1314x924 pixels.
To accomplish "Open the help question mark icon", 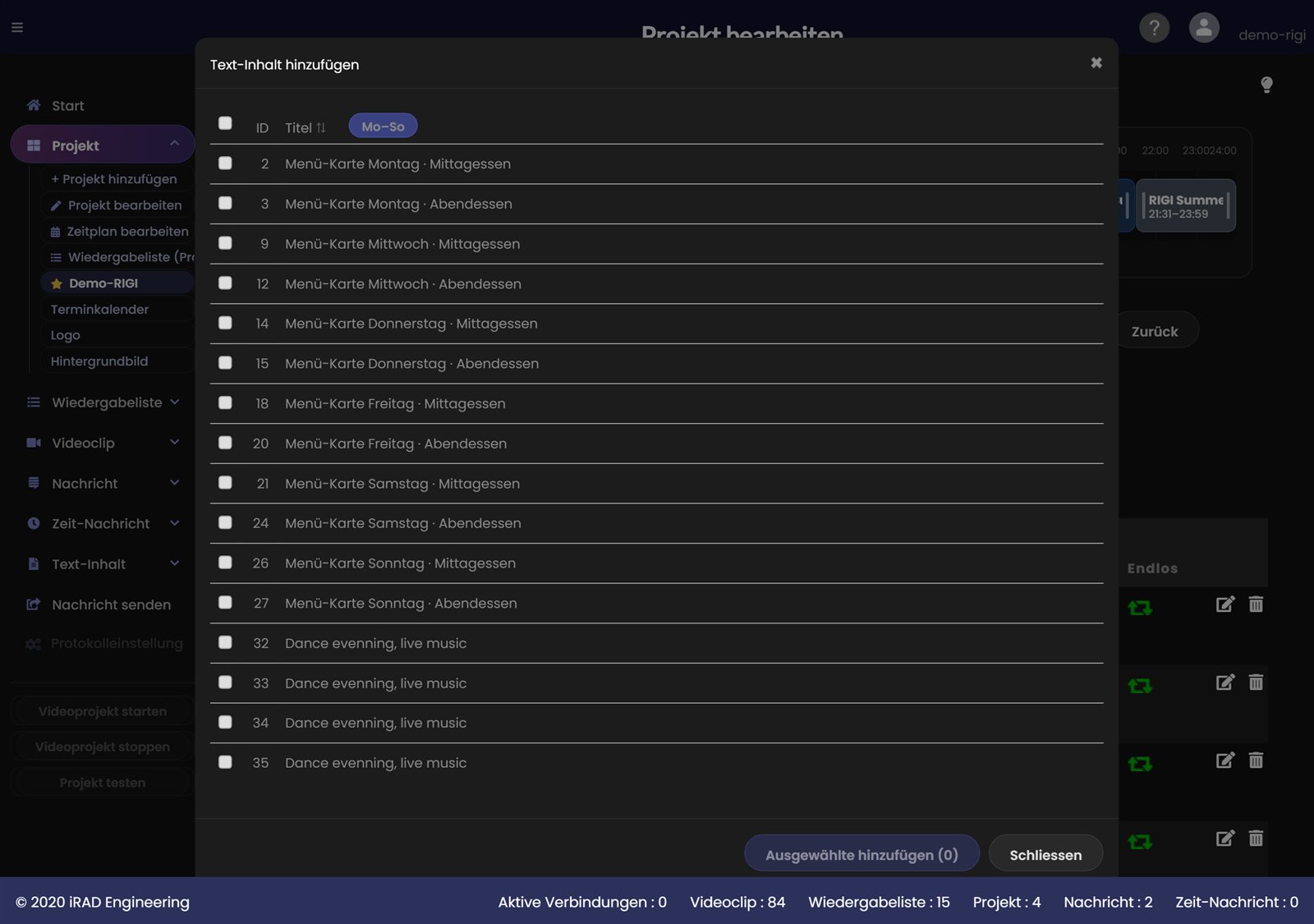I will (1154, 28).
